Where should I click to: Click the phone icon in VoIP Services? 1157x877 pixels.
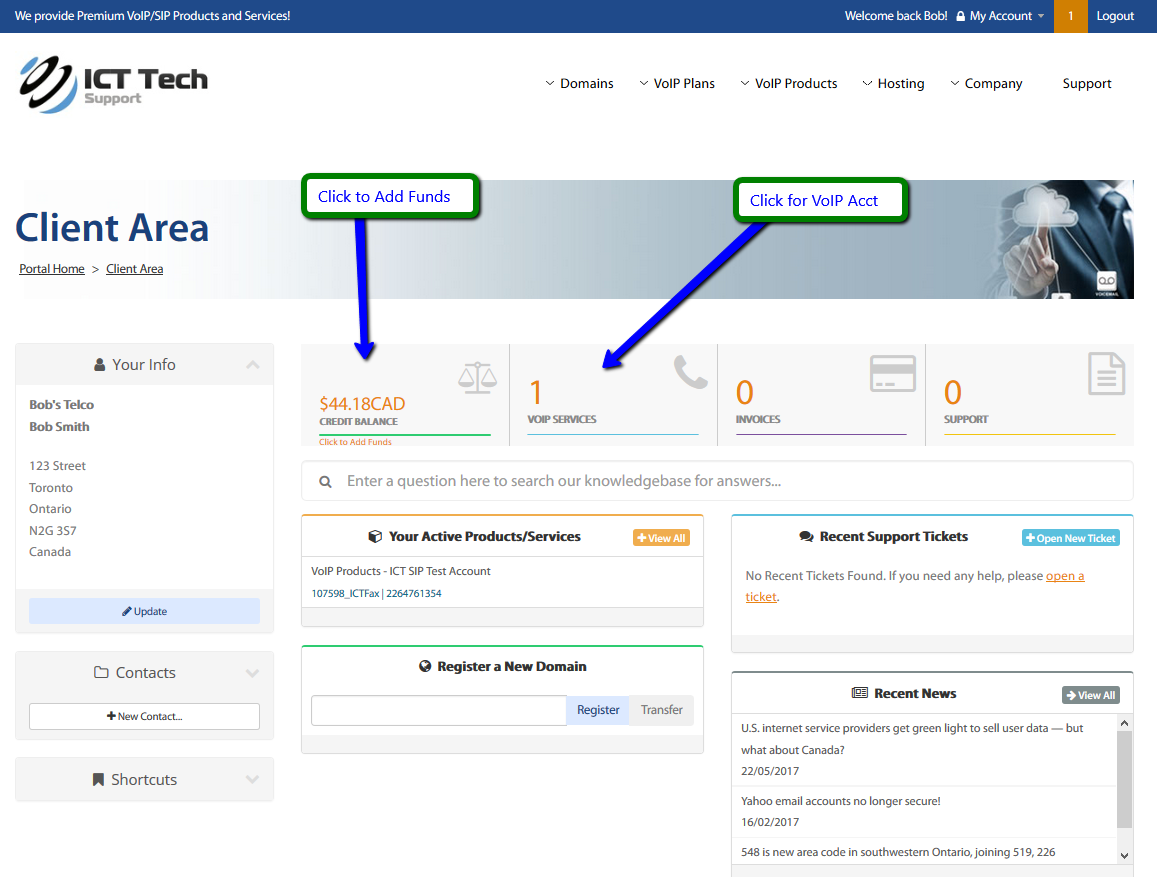[690, 372]
